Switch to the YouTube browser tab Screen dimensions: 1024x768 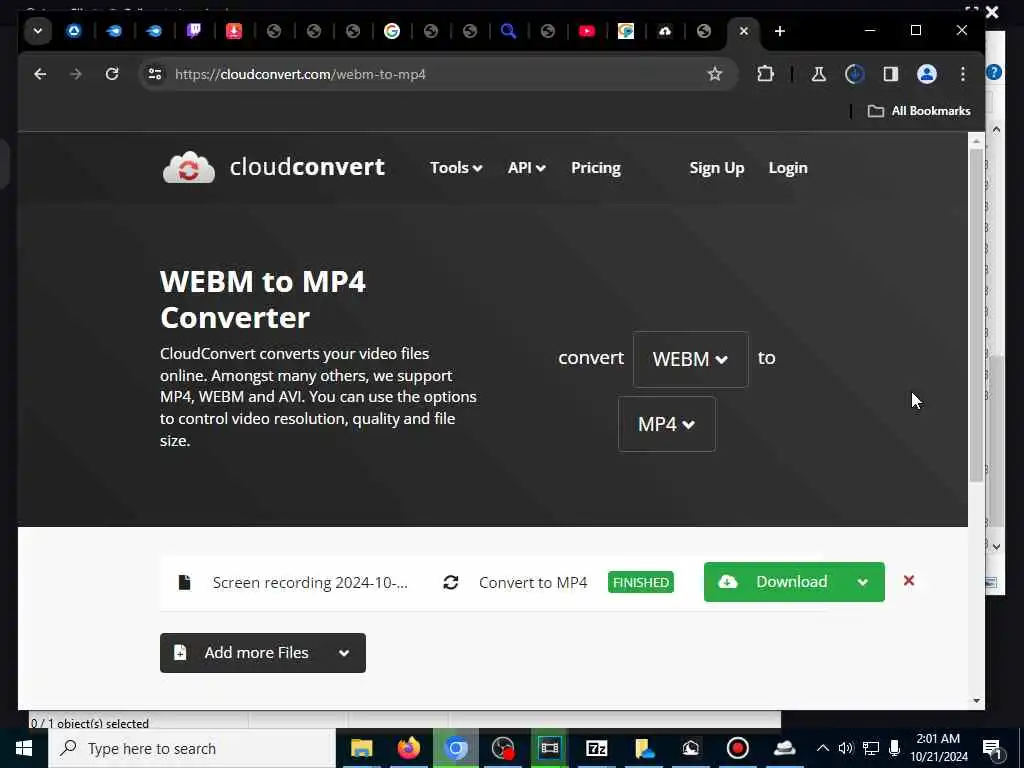click(586, 31)
